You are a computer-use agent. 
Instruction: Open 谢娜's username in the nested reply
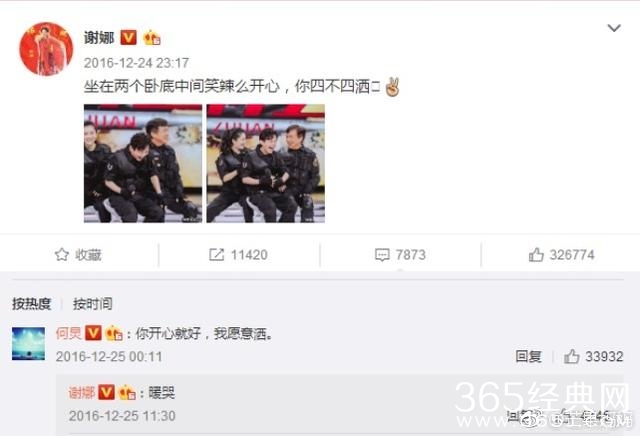82,393
